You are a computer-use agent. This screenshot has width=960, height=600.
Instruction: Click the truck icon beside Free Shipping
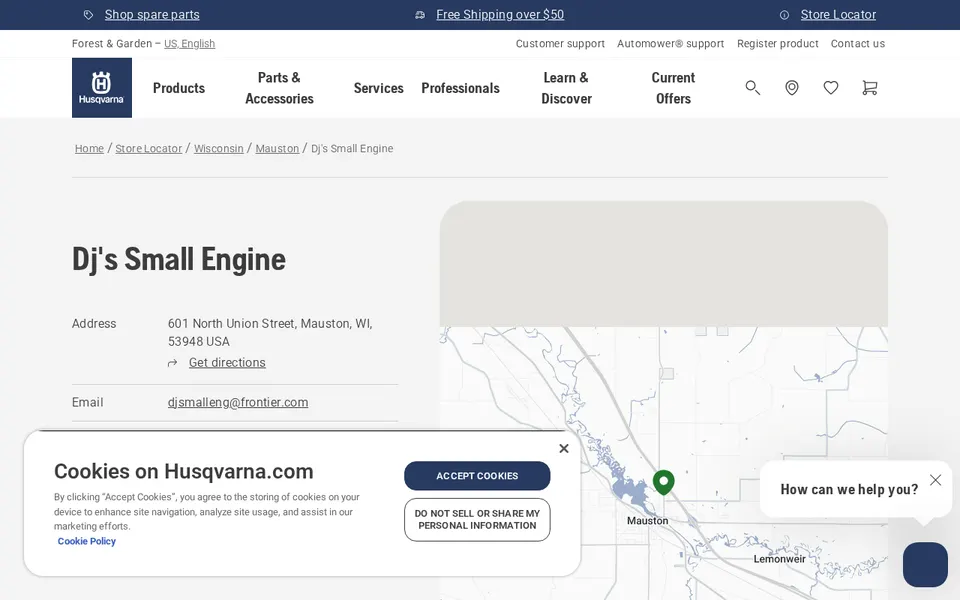[x=420, y=15]
